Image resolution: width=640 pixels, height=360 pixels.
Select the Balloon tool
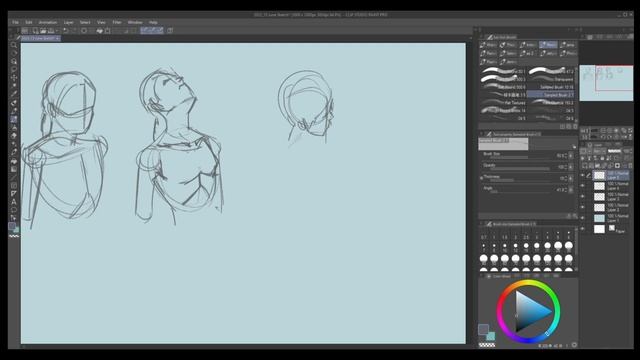[x=13, y=210]
